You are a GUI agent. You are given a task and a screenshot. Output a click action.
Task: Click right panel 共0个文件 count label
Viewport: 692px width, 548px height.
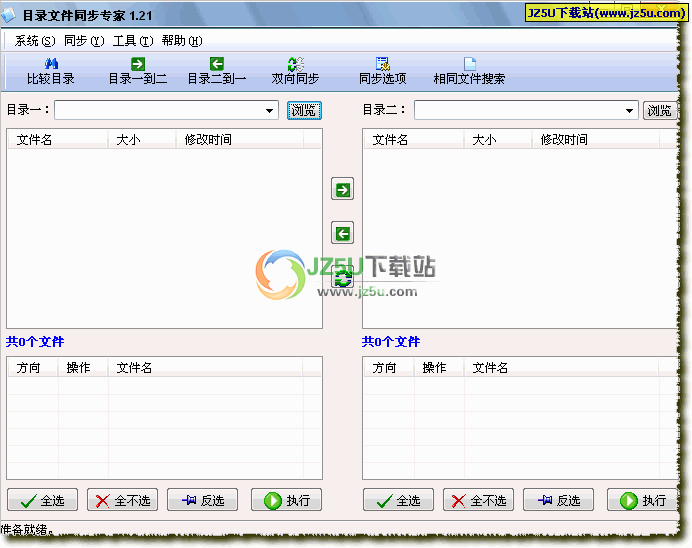(391, 342)
